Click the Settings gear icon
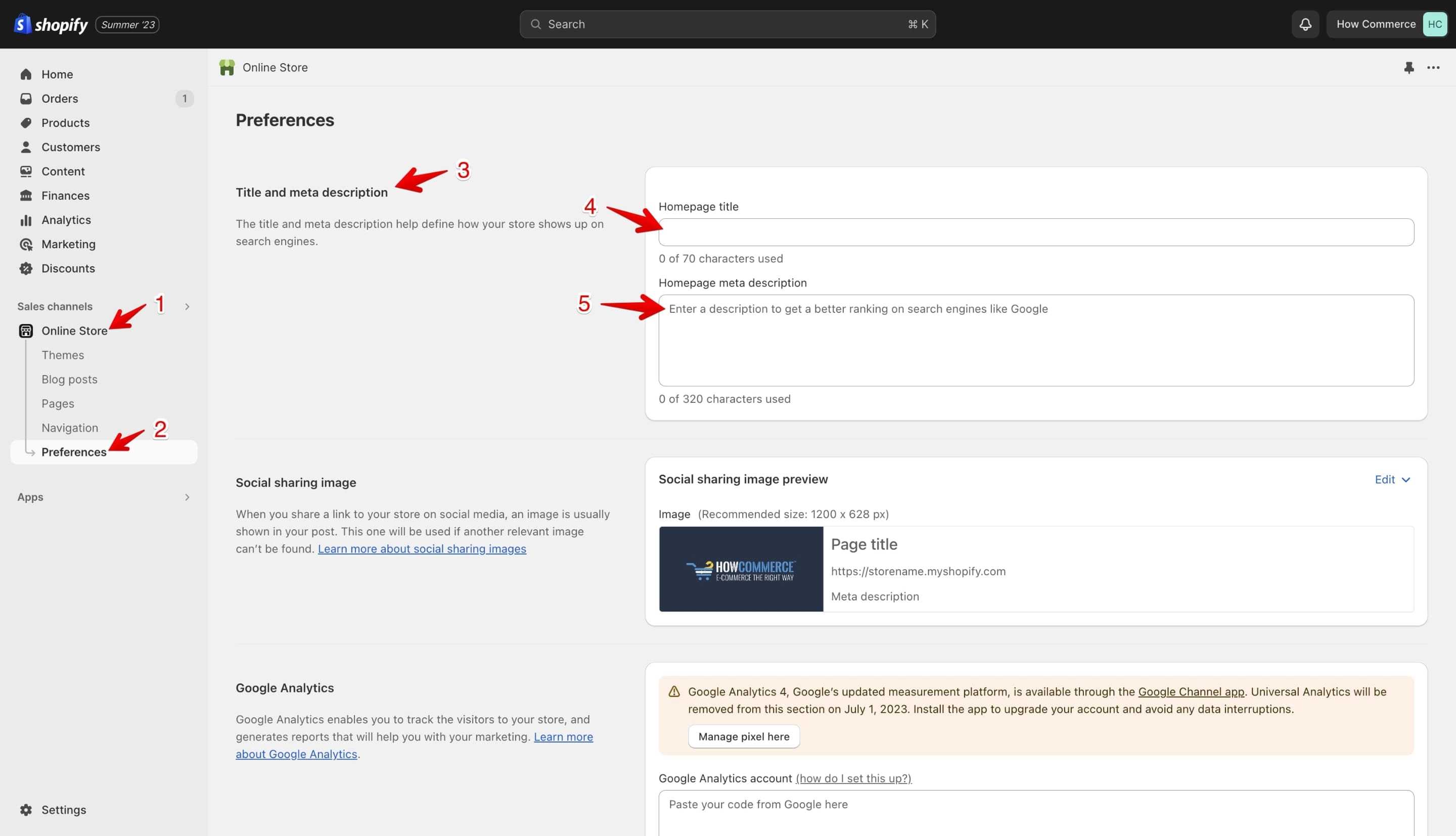 pyautogui.click(x=26, y=810)
